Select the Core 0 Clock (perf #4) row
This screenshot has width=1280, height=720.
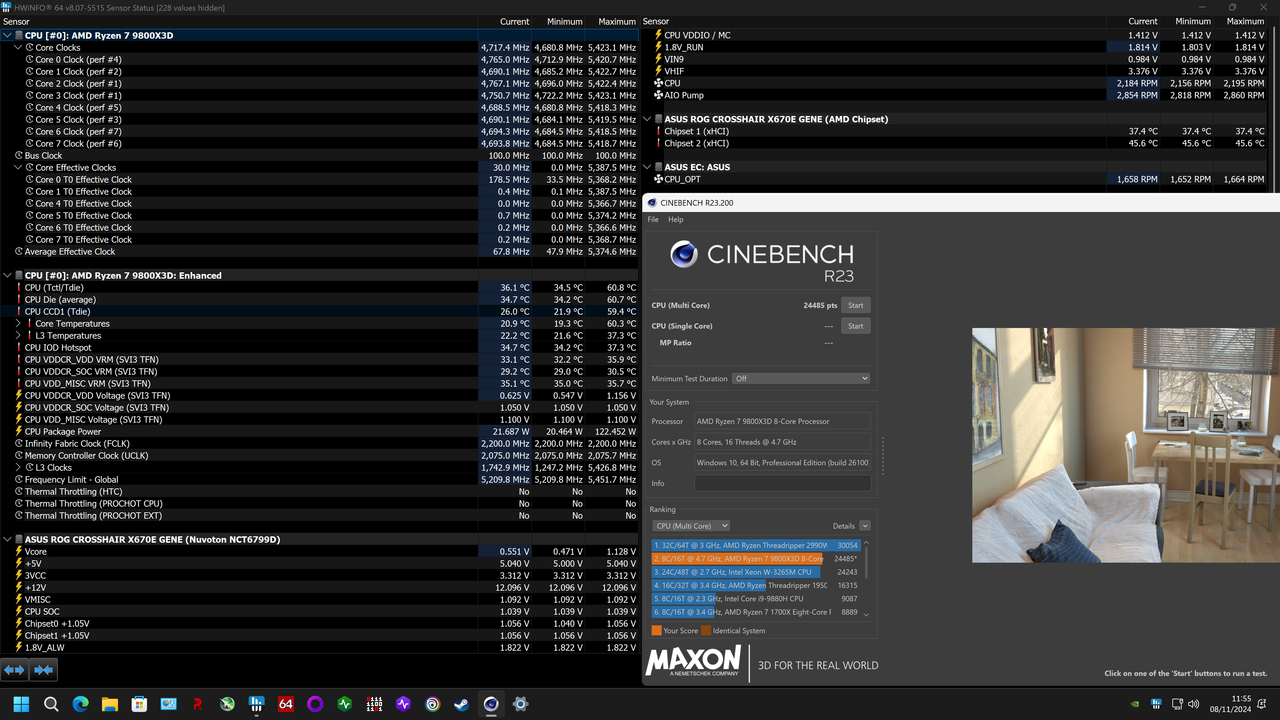coord(319,60)
